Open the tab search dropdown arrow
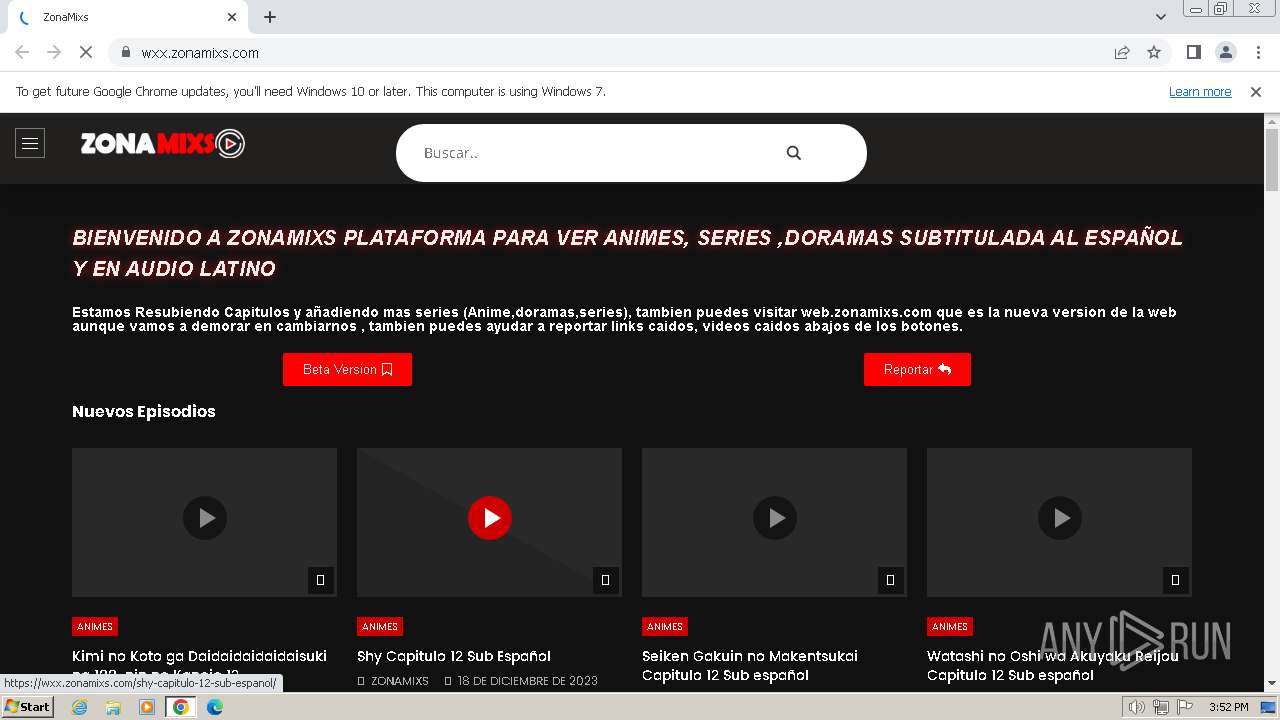The image size is (1280, 720). 1160,17
